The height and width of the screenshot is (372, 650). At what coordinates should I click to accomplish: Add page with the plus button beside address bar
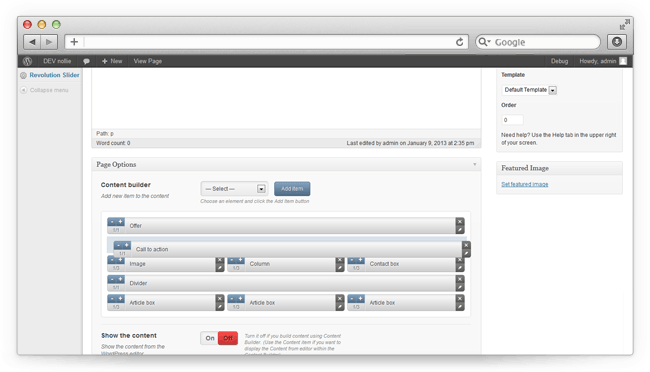click(x=74, y=42)
